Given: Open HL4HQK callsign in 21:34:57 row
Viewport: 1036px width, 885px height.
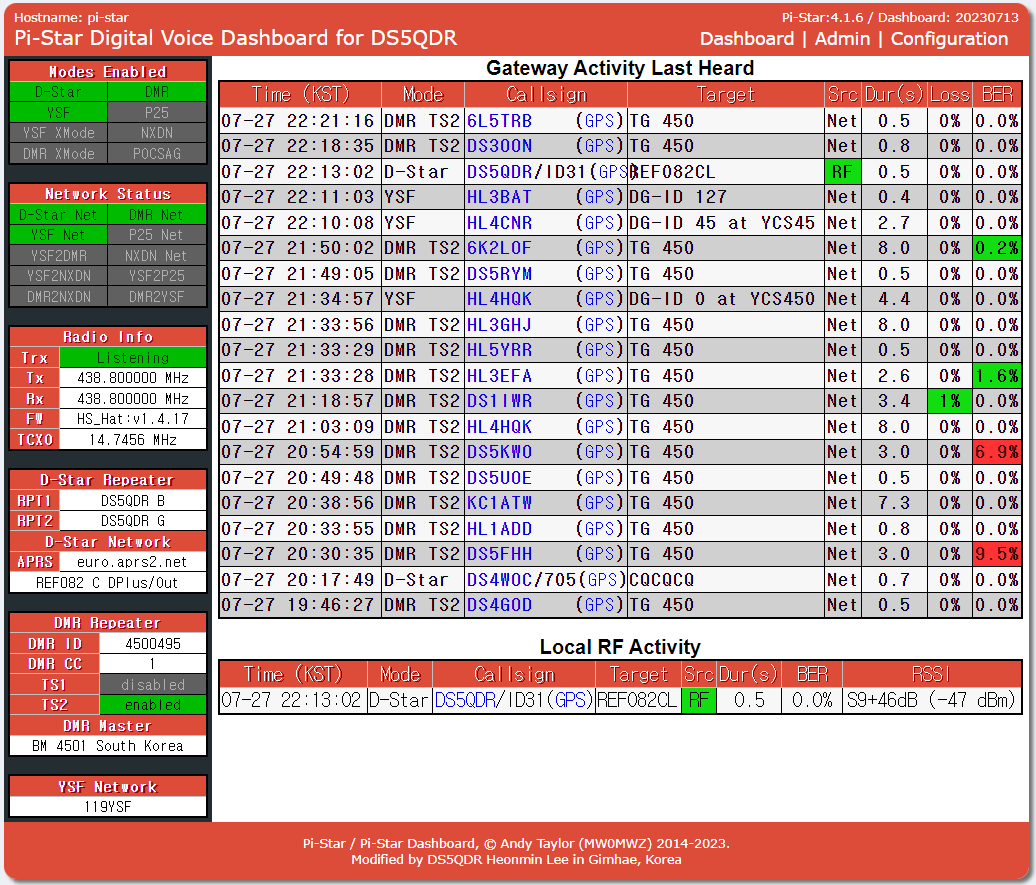Looking at the screenshot, I should [500, 299].
